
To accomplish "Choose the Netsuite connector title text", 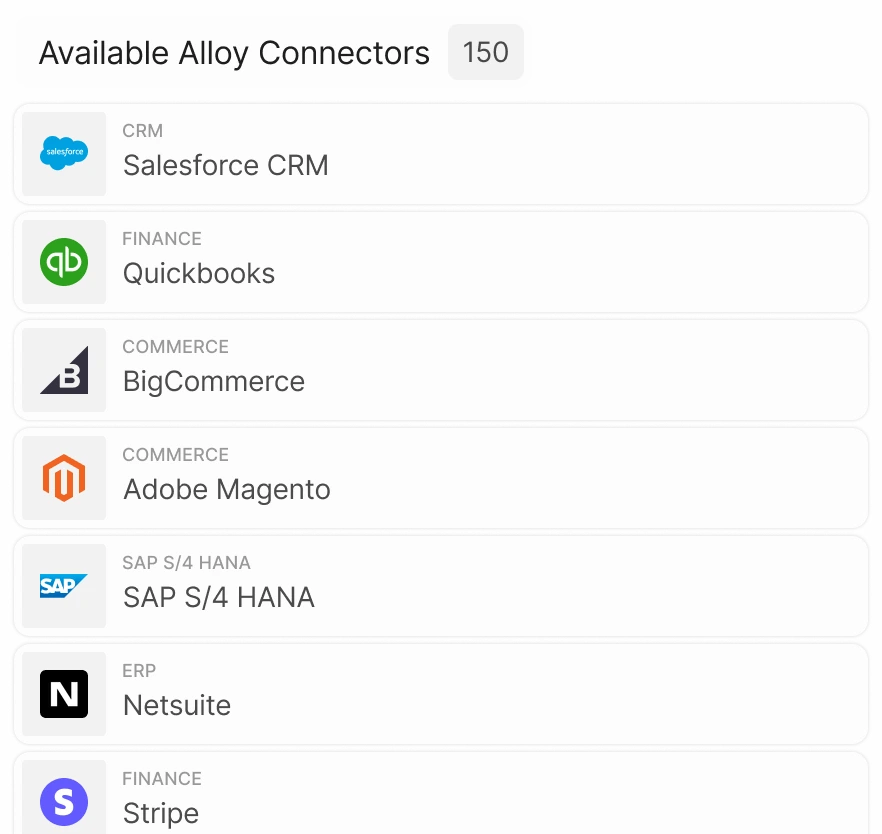I will (177, 705).
